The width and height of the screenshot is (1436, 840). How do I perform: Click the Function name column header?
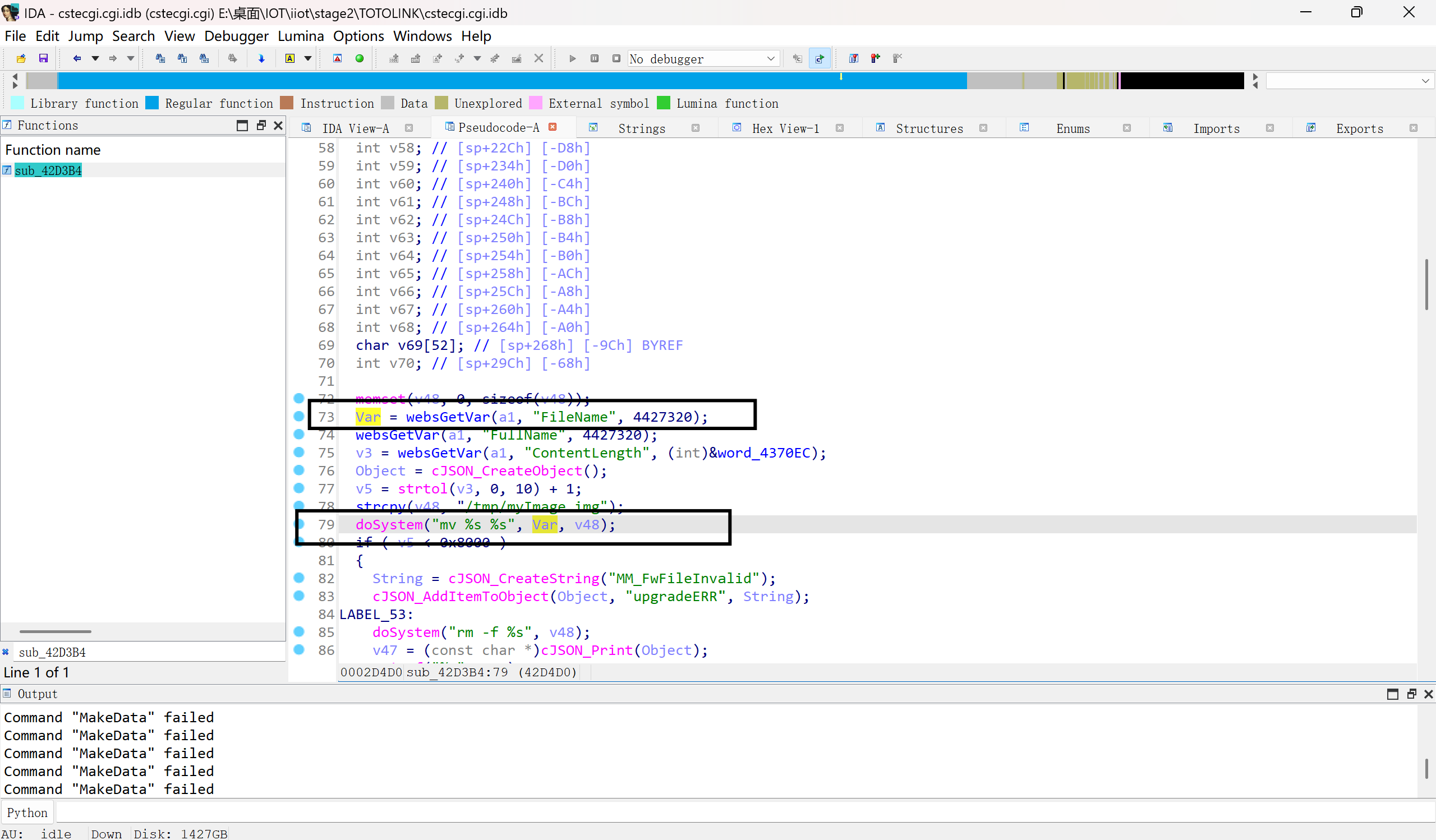142,150
